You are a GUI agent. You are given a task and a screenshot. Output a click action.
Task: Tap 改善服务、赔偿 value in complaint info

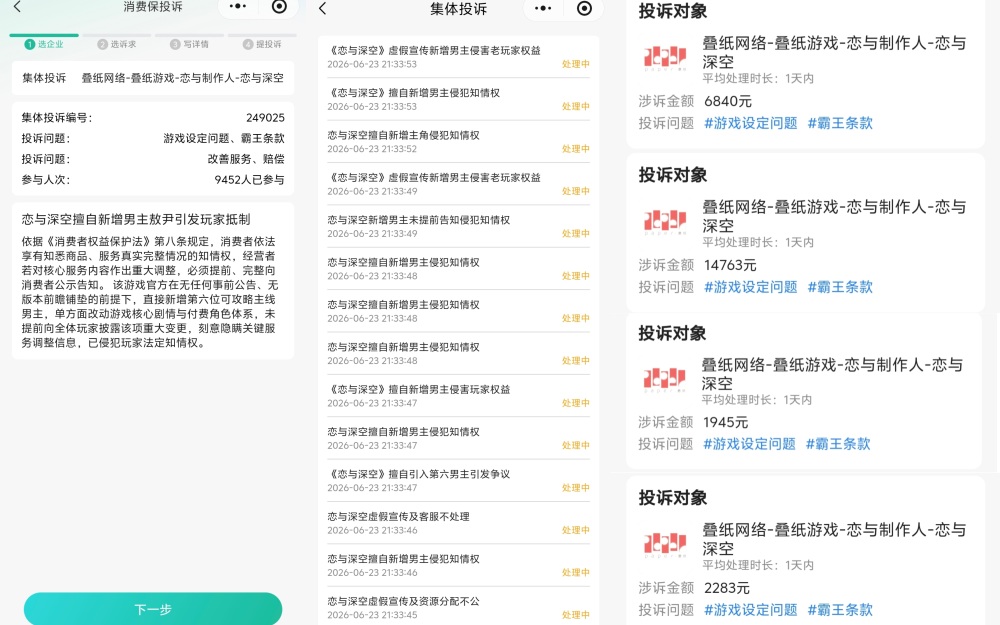point(246,159)
